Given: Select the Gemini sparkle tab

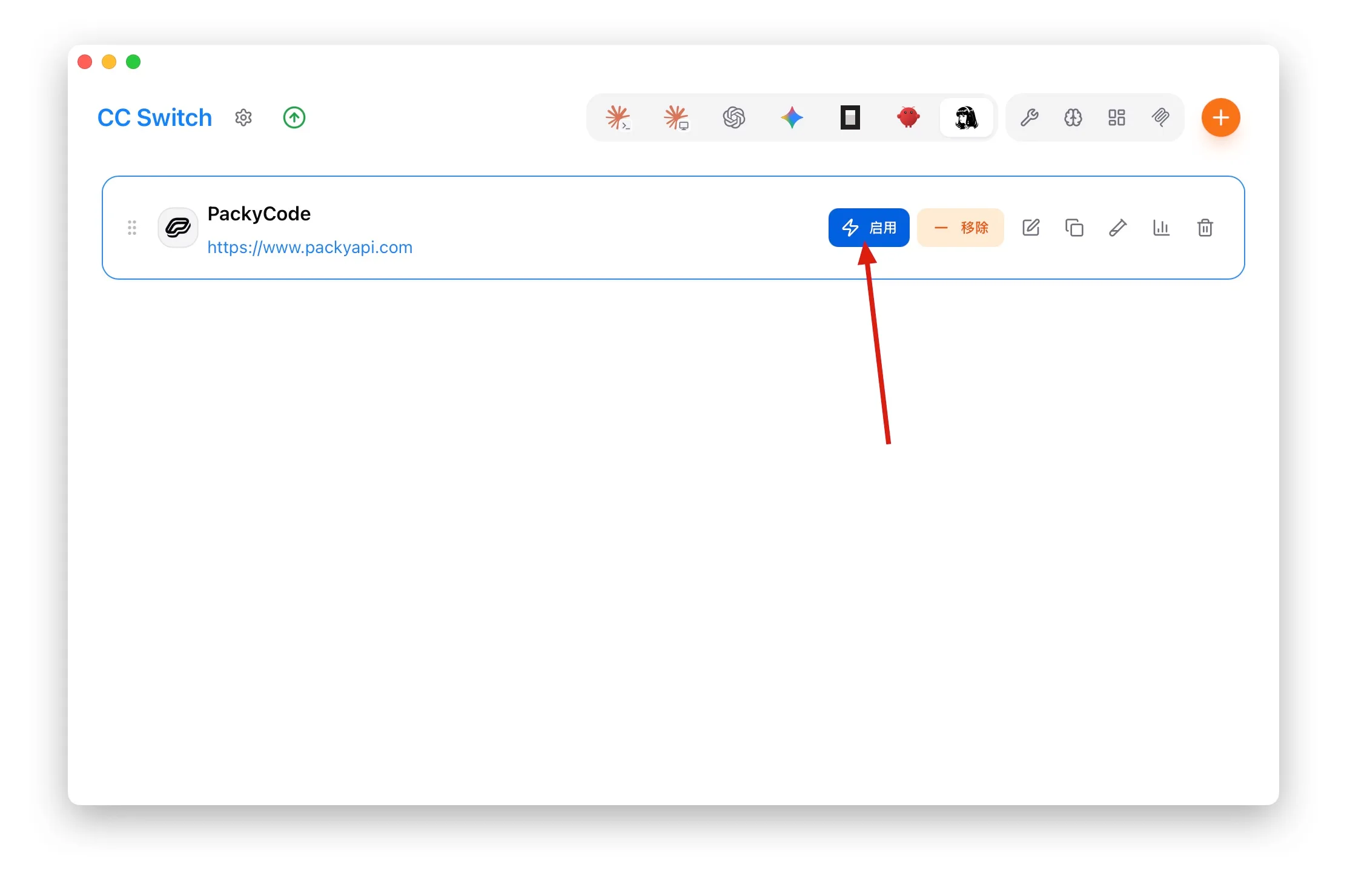Looking at the screenshot, I should click(x=792, y=117).
